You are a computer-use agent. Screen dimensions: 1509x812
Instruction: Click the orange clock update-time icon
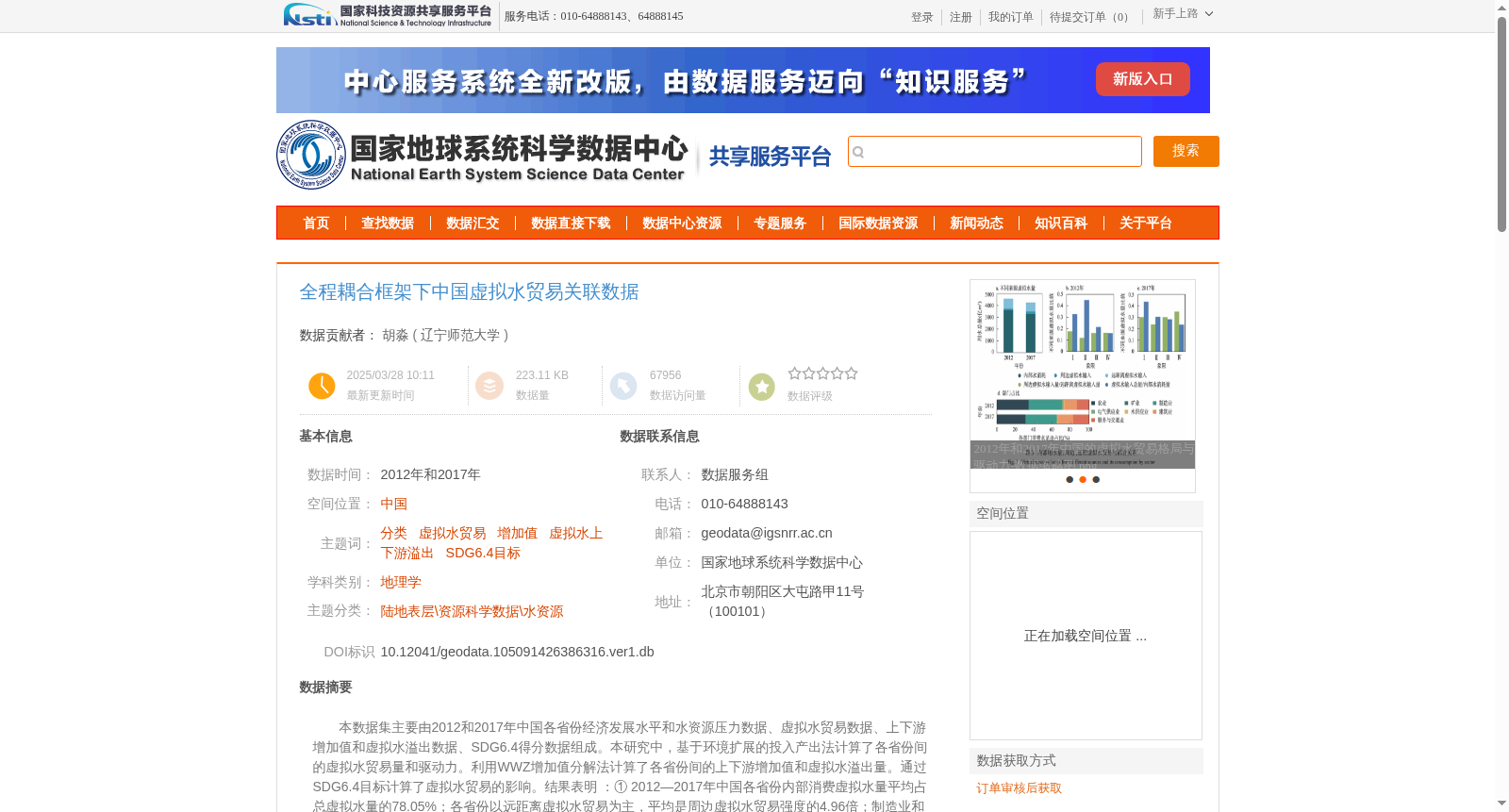(x=322, y=386)
